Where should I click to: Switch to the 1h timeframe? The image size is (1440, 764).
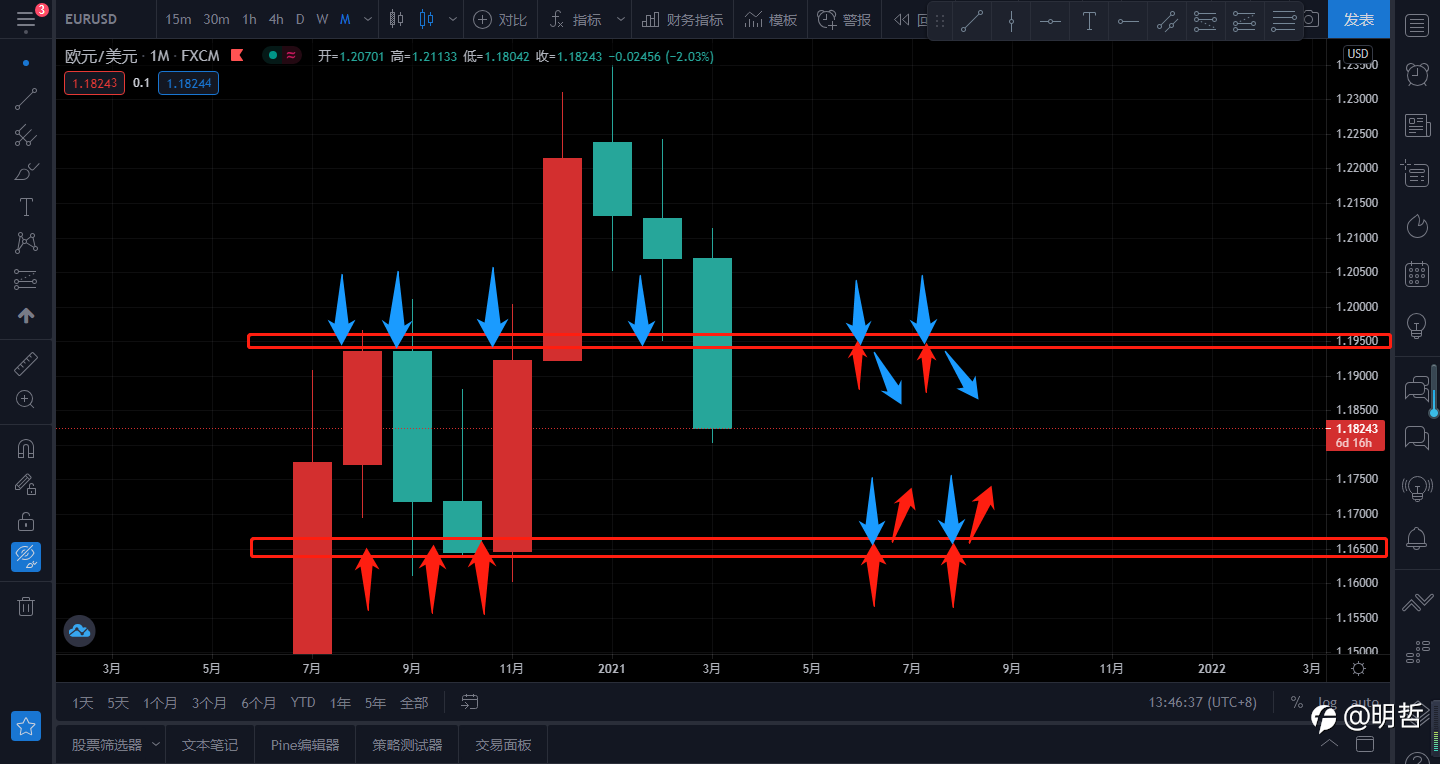click(249, 19)
